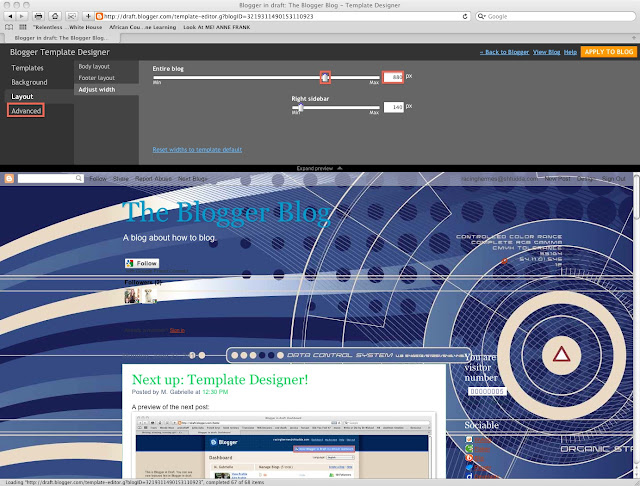This screenshot has width=640, height=486.
Task: Click the reload icon in the address bar
Action: [x=465, y=16]
